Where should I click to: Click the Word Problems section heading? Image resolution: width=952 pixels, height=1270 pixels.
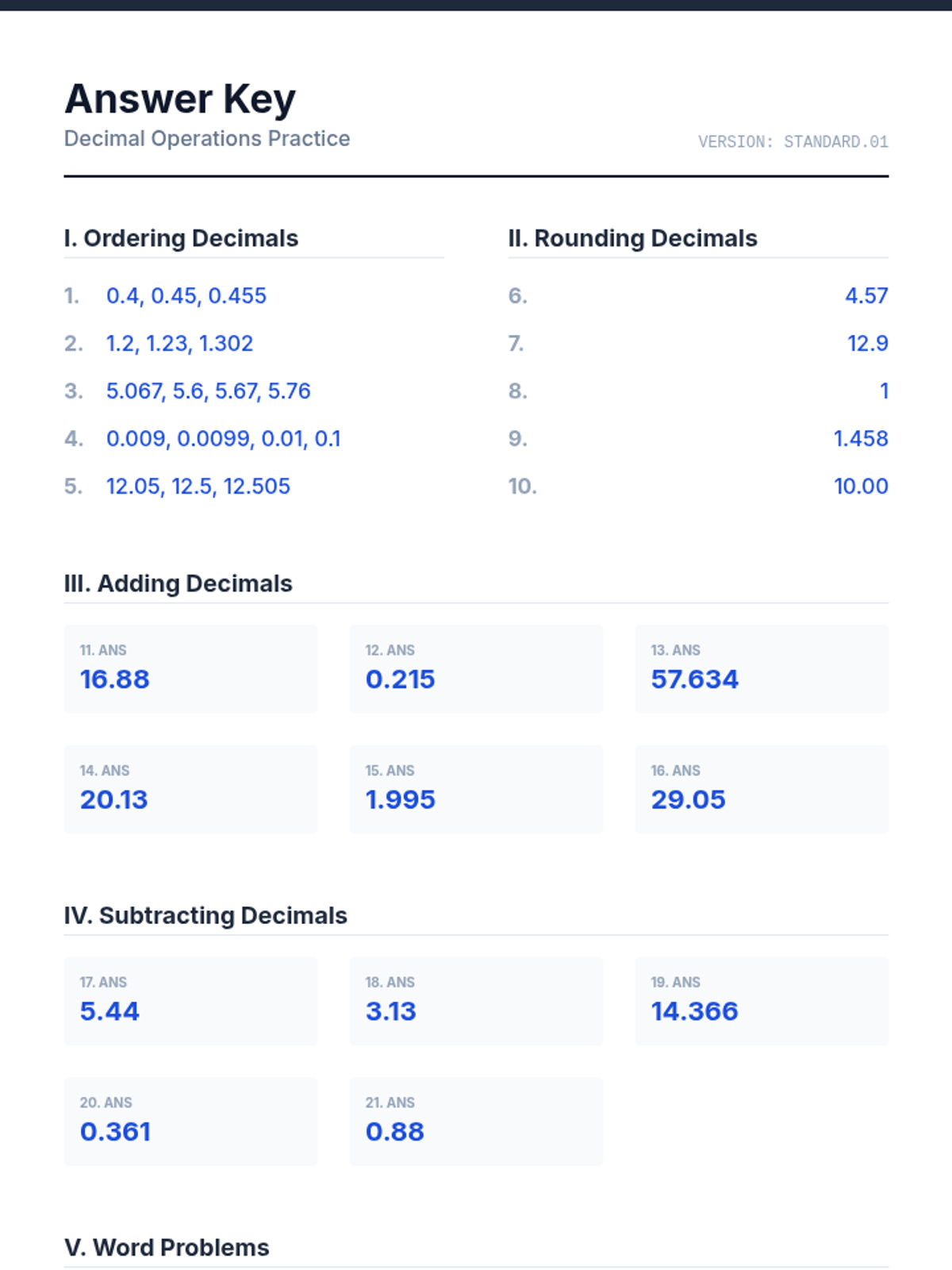click(167, 1248)
